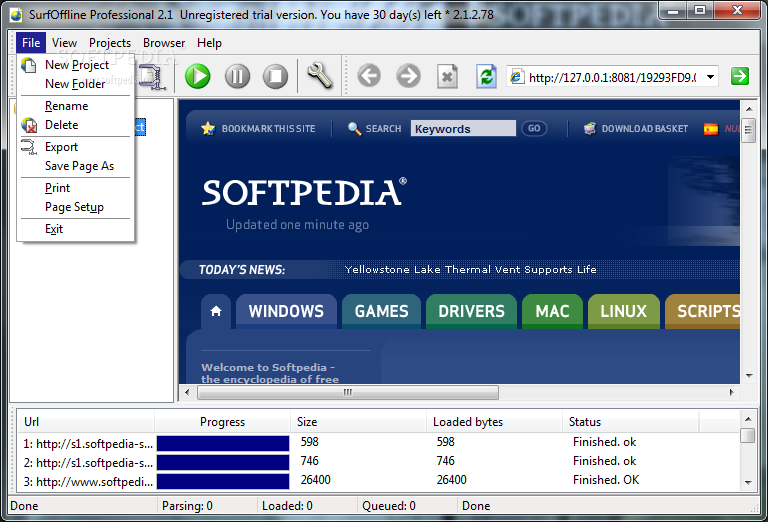Click the Url column header
Image resolution: width=768 pixels, height=522 pixels.
pyautogui.click(x=86, y=422)
